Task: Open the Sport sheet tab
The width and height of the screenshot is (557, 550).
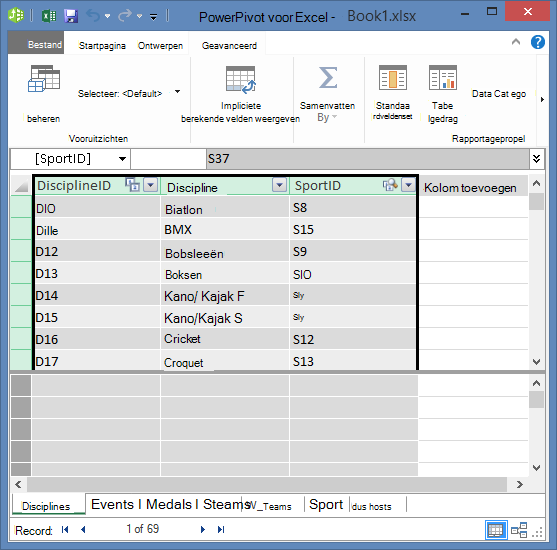Action: coord(326,505)
